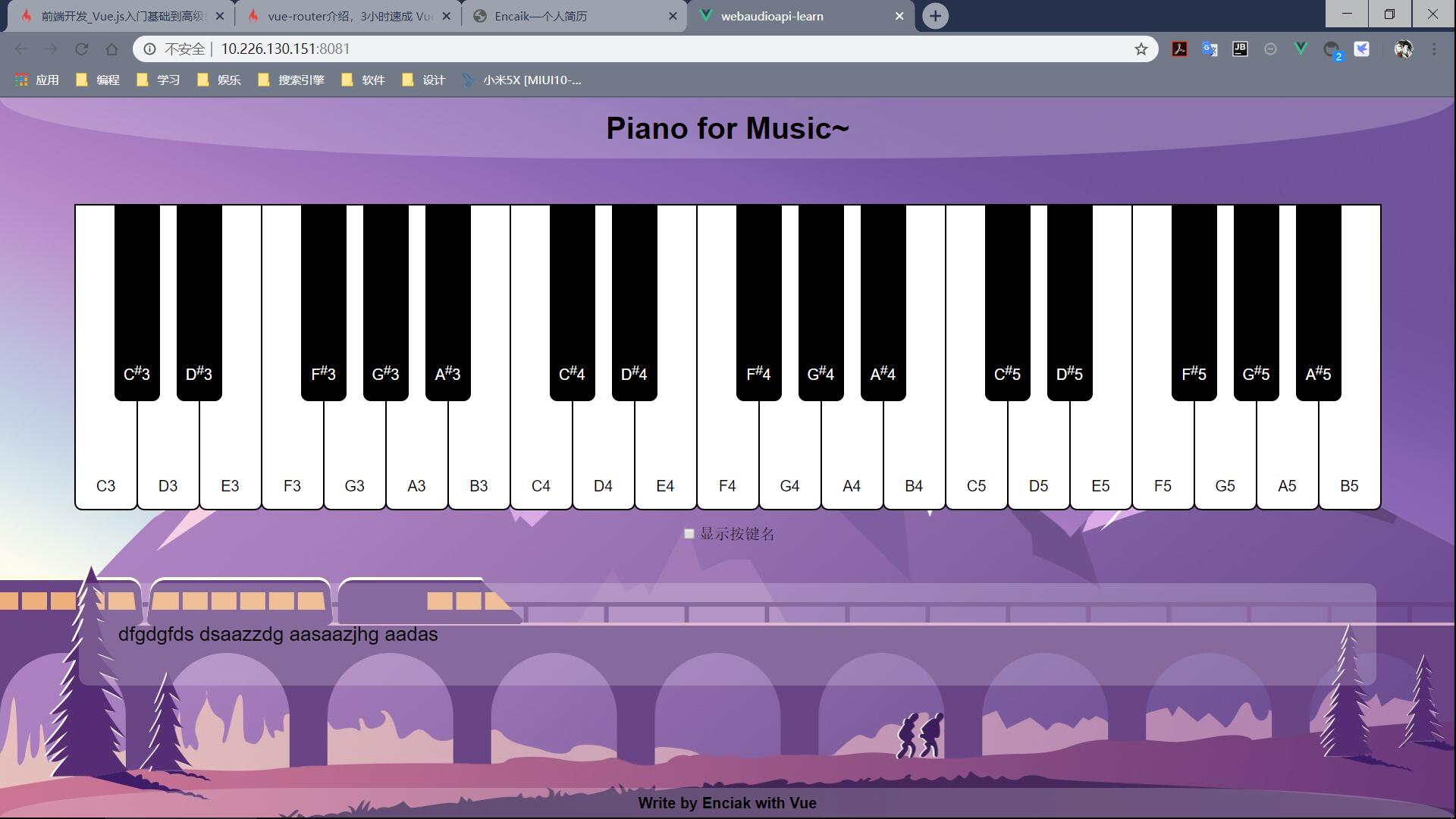
Task: Click the address bar URL field
Action: [645, 49]
